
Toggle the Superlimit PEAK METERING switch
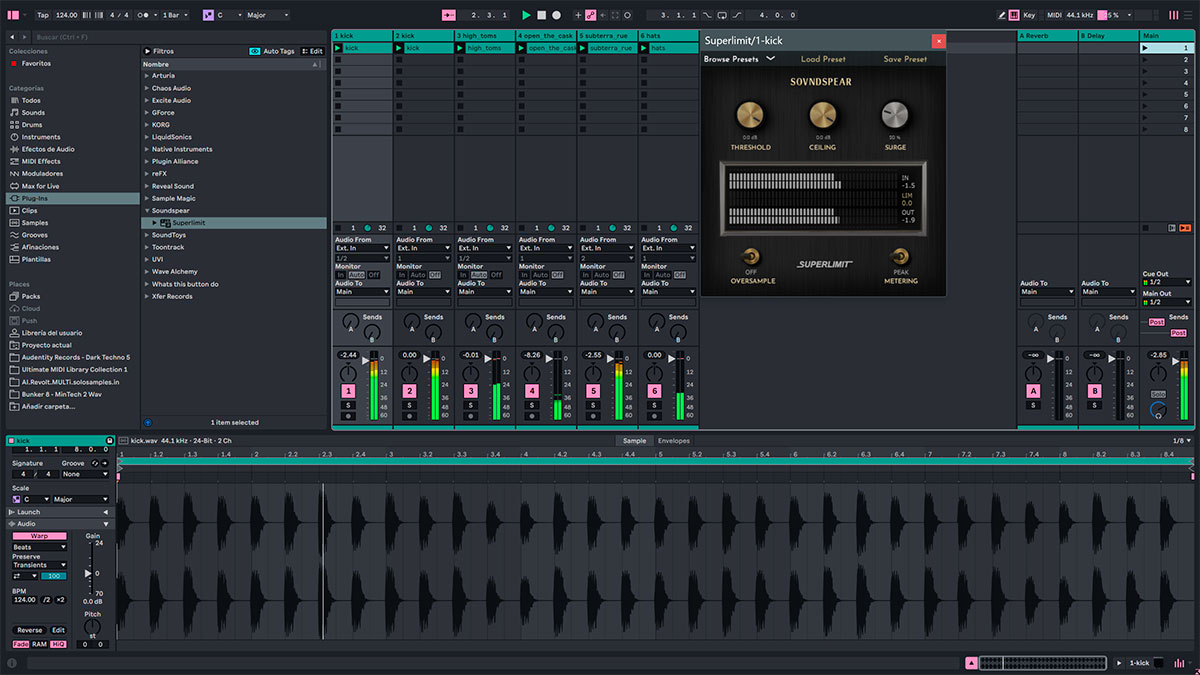901,258
